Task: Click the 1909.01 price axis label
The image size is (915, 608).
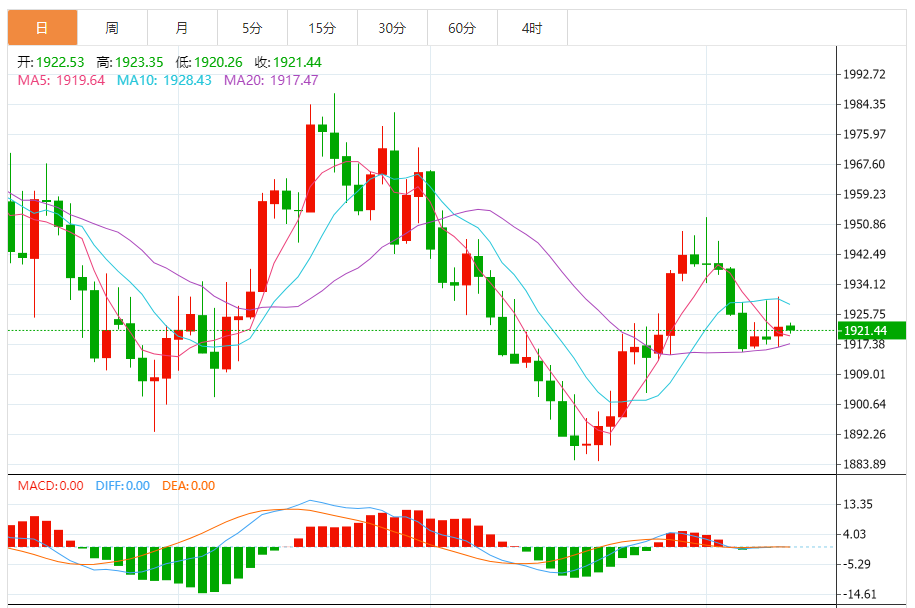Action: (864, 374)
